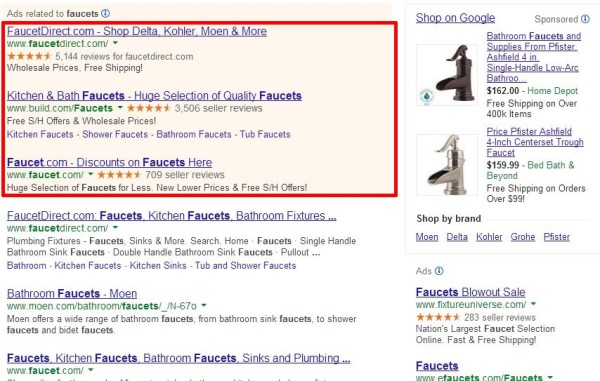Open FaucetDirect.com Shop Delta, Kohler ad title
Viewport: 600px width, 381px height.
[137, 31]
